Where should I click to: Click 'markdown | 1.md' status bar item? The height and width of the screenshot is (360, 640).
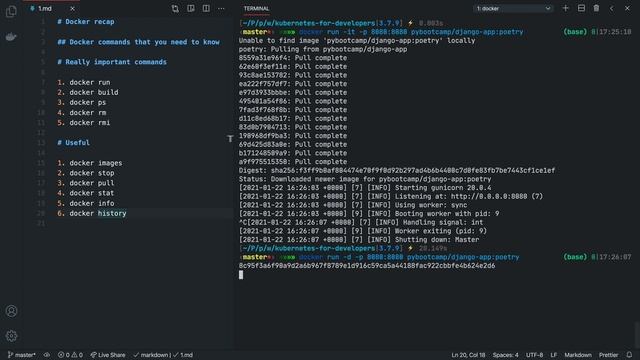click(x=163, y=355)
